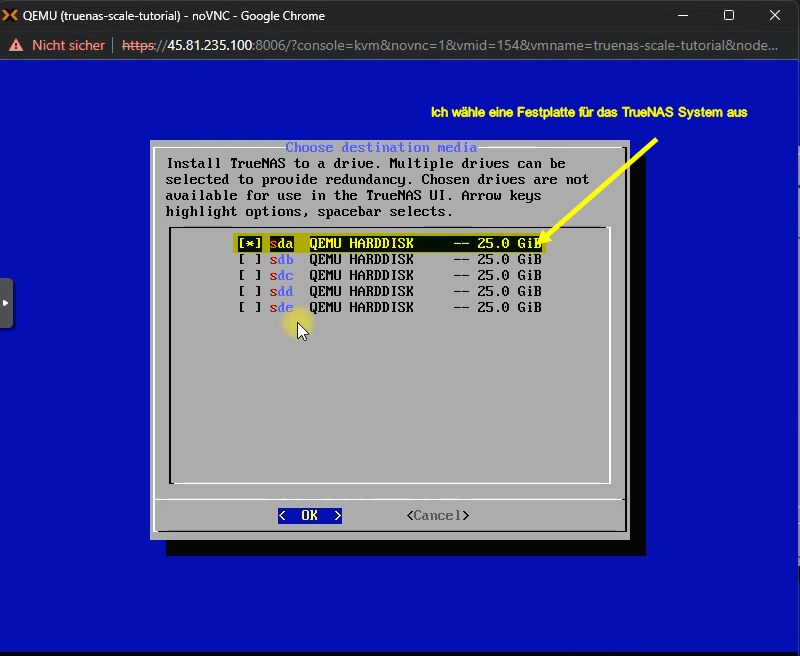Click 25.0 GiB size in sdd row
Viewport: 800px width, 656px height.
(x=509, y=291)
